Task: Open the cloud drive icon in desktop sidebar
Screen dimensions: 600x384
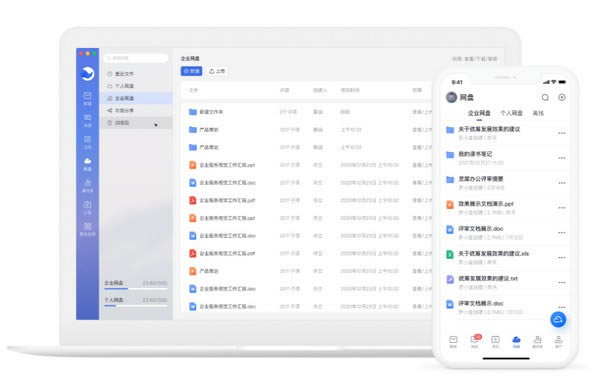Action: (x=87, y=161)
